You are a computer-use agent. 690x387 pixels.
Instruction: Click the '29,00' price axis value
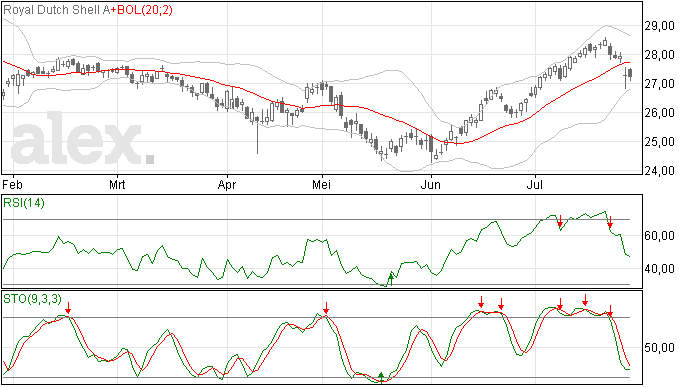[x=660, y=26]
